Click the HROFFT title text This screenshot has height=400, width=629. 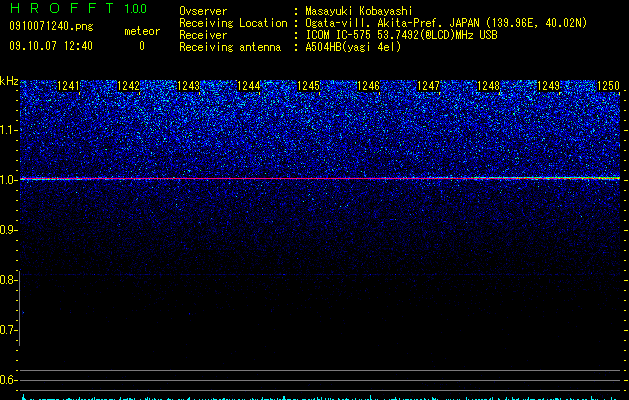click(62, 8)
